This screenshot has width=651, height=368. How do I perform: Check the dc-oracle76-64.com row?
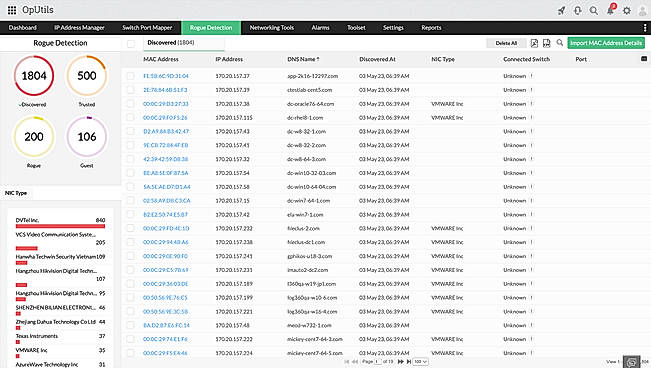point(131,104)
